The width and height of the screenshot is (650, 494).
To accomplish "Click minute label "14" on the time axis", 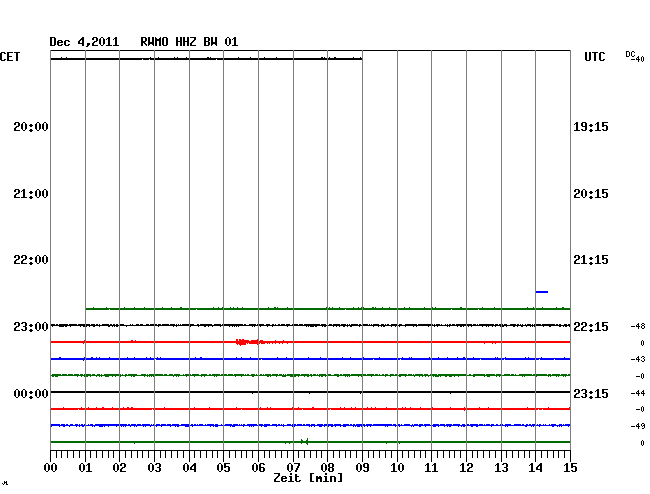I will tap(536, 468).
